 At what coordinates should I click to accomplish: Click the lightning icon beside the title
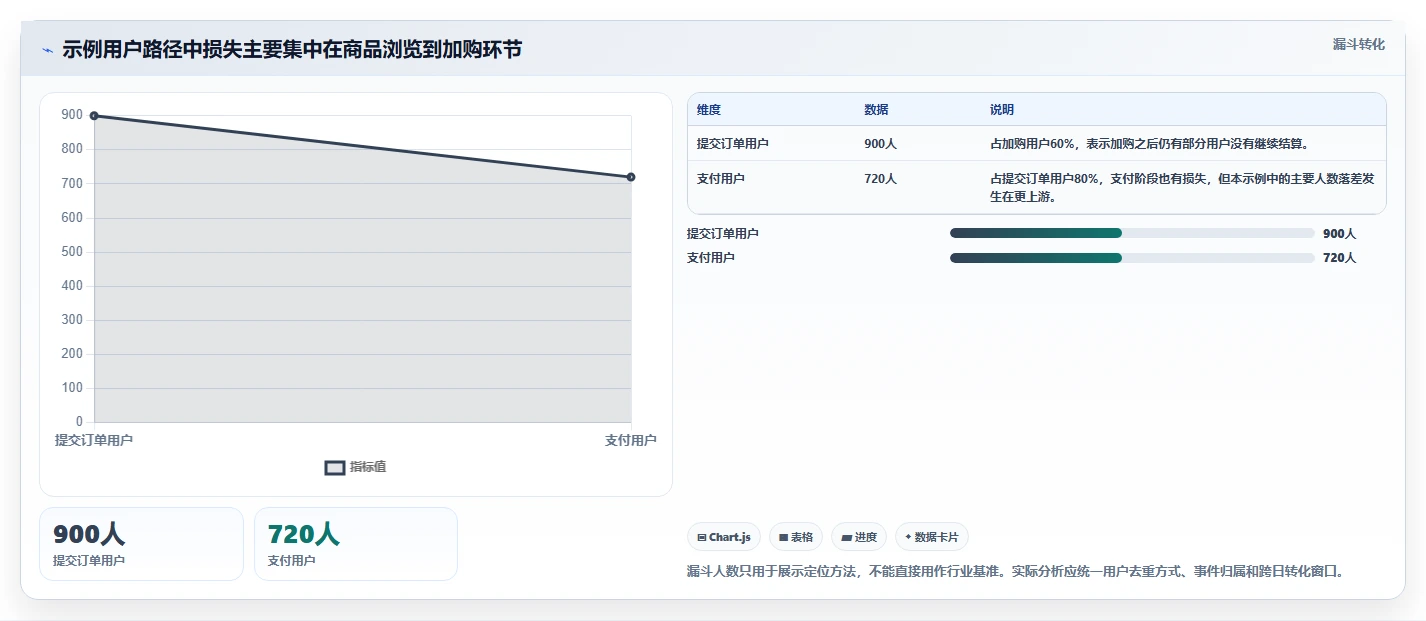[47, 50]
